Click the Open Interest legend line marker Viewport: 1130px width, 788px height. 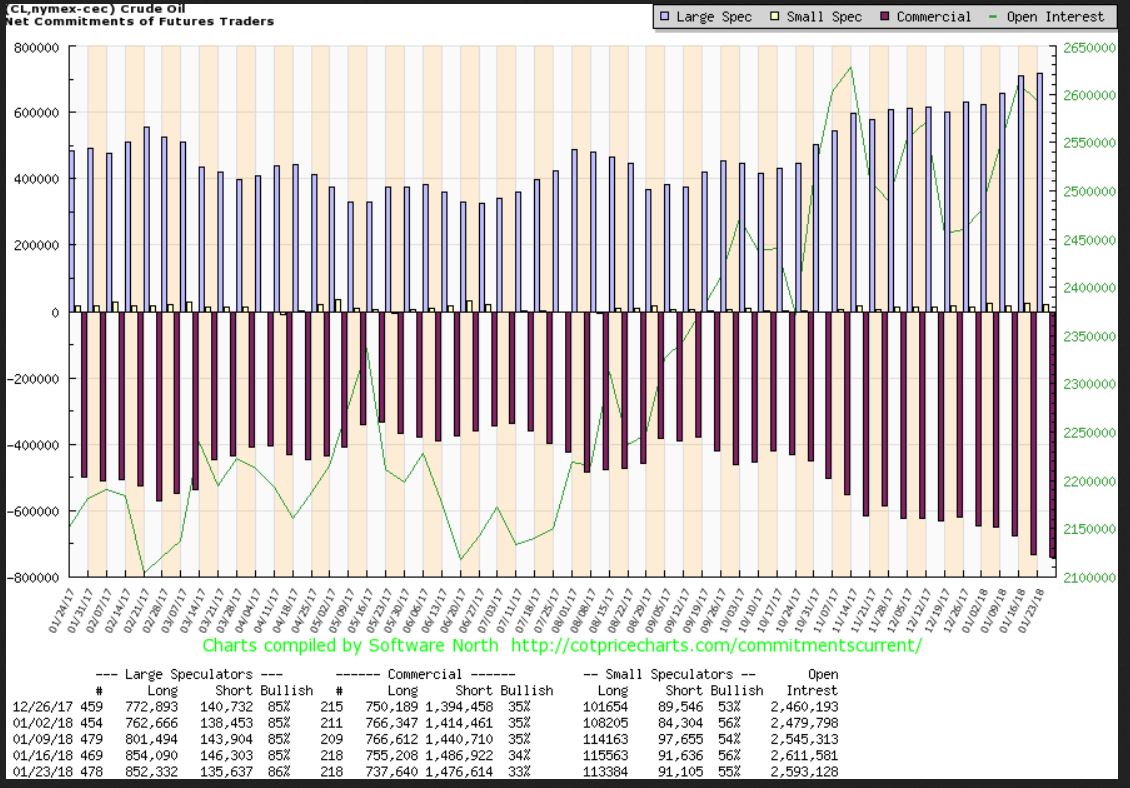[x=992, y=17]
